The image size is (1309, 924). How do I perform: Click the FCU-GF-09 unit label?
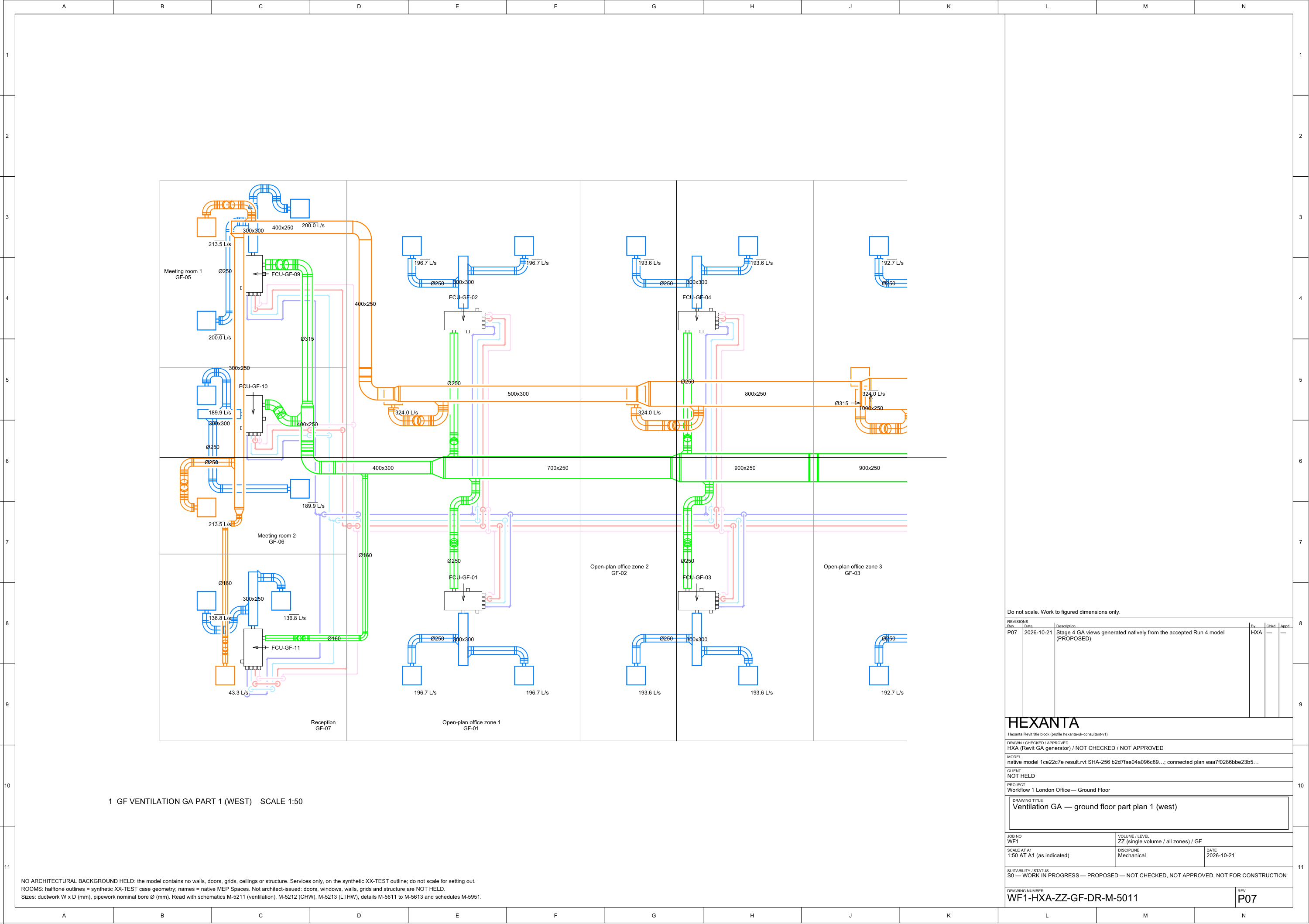[286, 274]
